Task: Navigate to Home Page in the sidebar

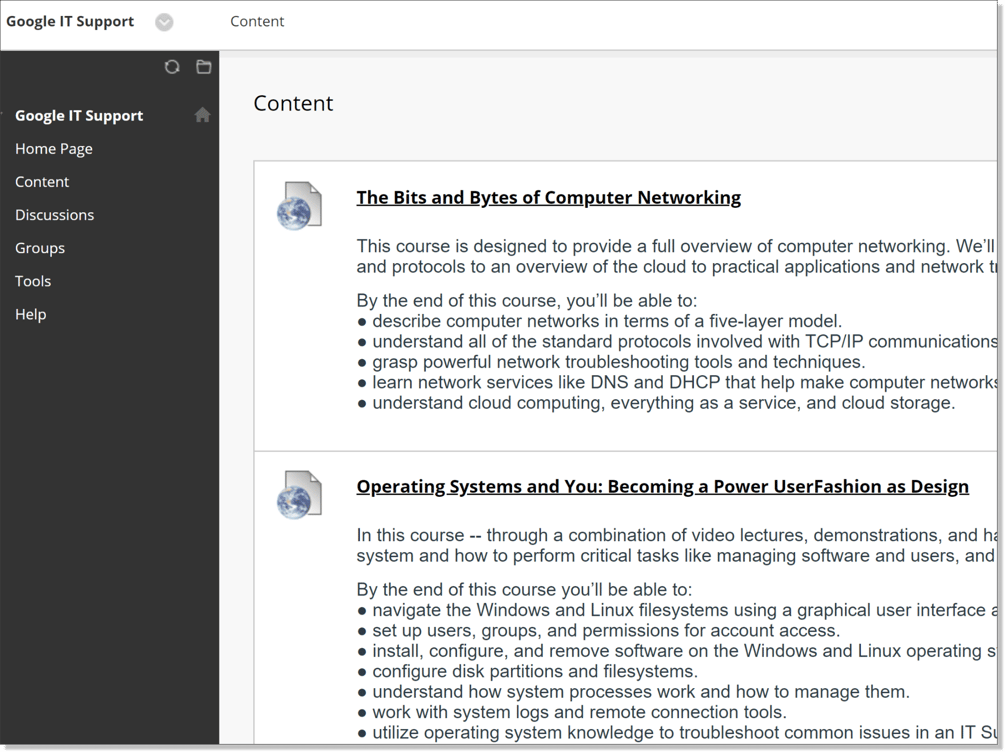Action: (54, 148)
